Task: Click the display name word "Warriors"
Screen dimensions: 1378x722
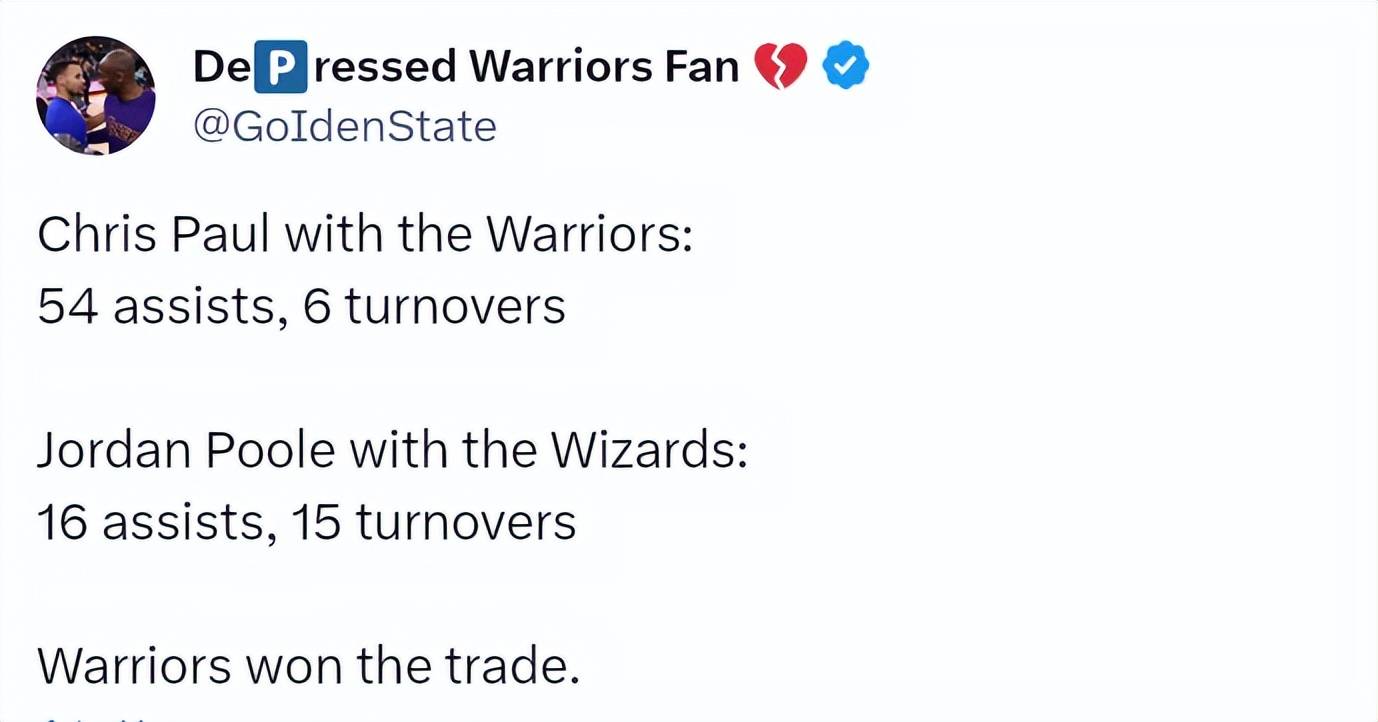Action: pos(559,67)
